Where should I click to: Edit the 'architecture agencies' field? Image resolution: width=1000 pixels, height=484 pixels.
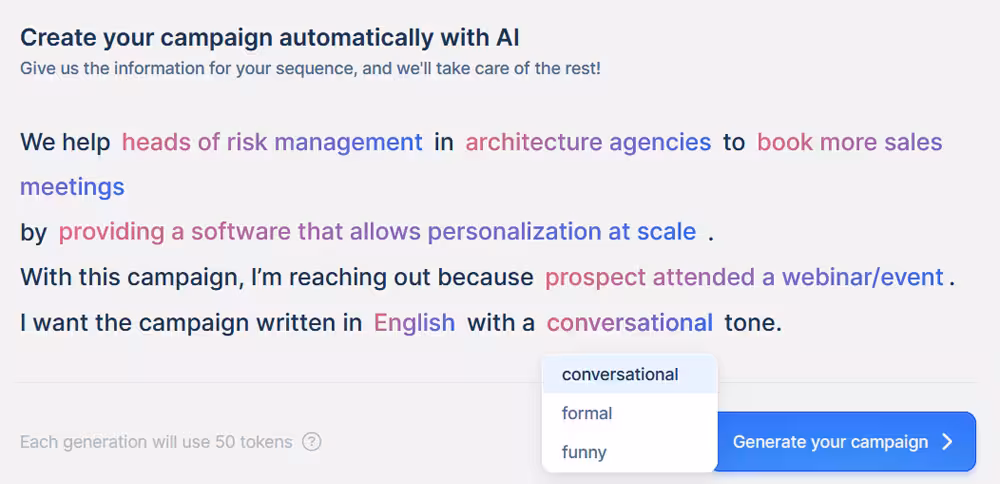pyautogui.click(x=588, y=142)
